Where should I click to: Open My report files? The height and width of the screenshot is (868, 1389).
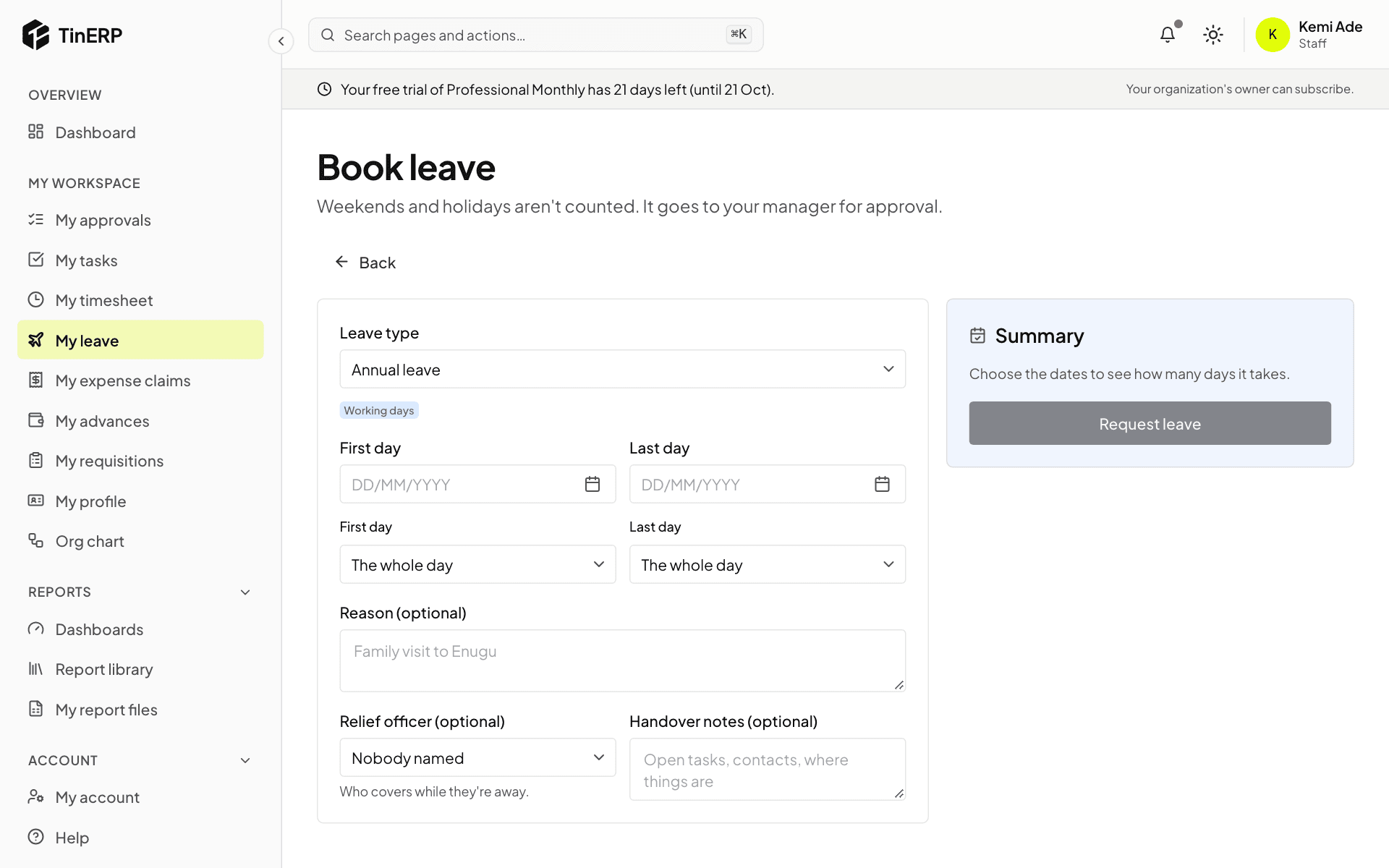tap(140, 710)
